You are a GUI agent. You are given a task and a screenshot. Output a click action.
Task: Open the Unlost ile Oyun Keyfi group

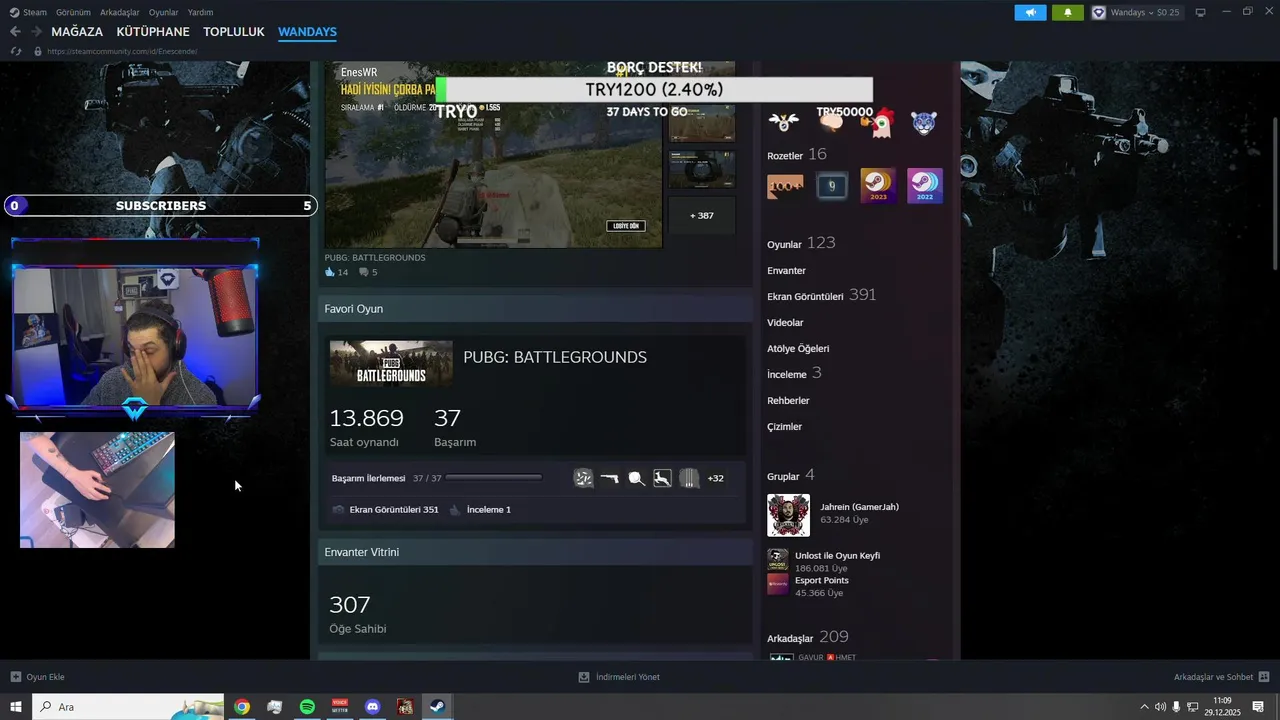tap(837, 556)
